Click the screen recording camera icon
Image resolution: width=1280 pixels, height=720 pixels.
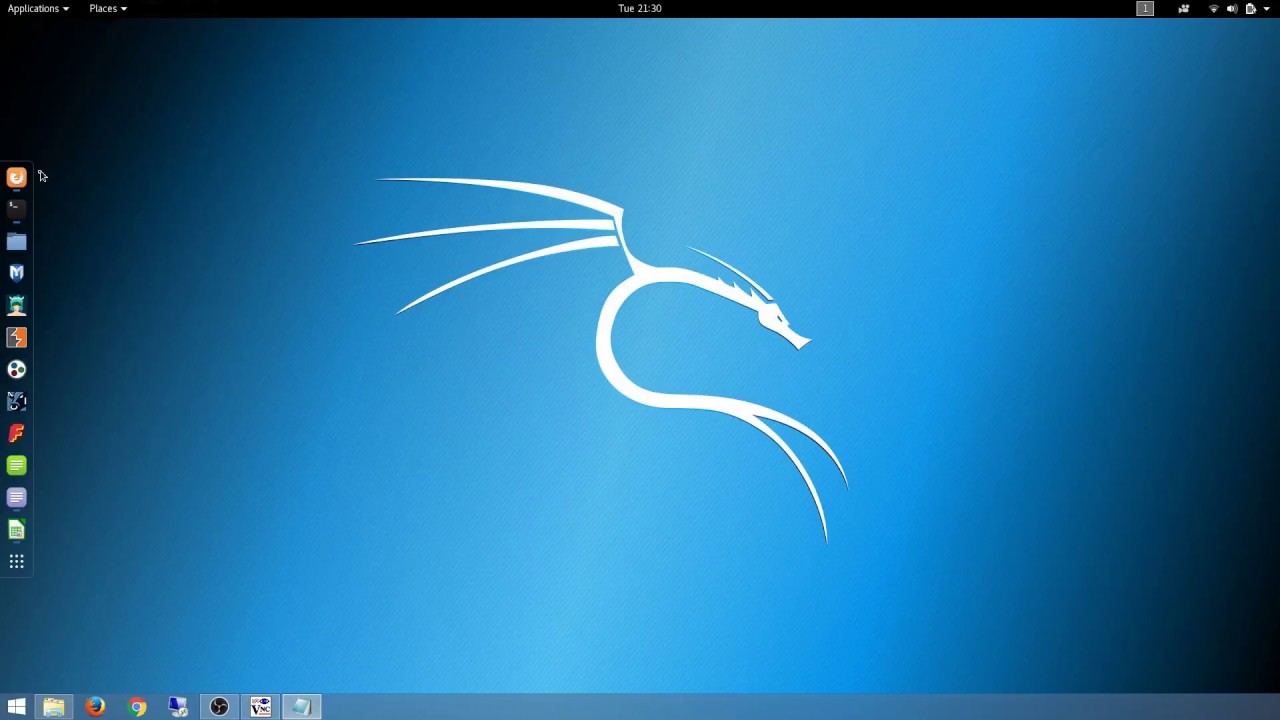click(x=1184, y=8)
